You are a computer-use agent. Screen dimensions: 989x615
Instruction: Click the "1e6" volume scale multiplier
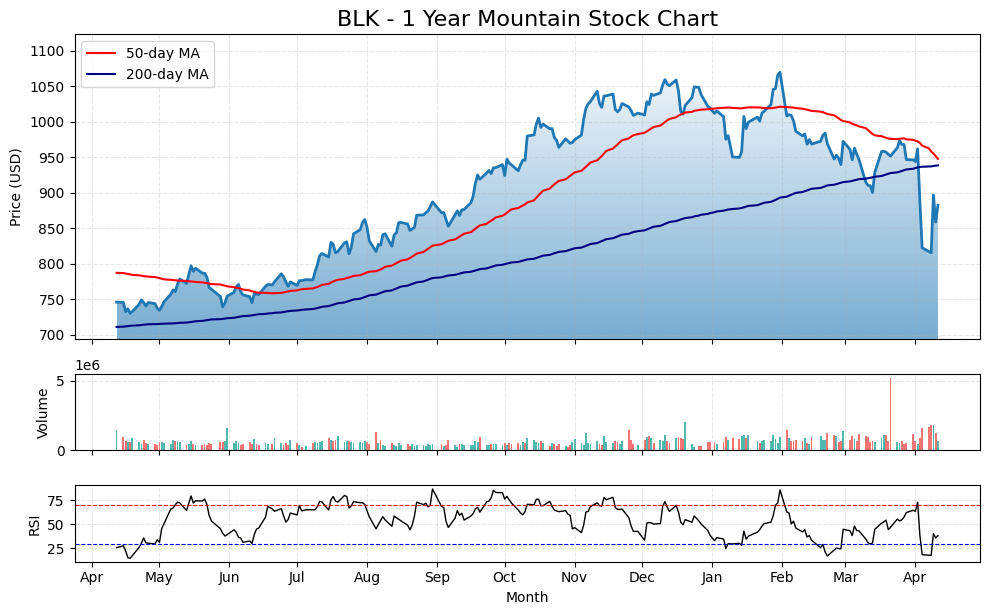(x=88, y=365)
